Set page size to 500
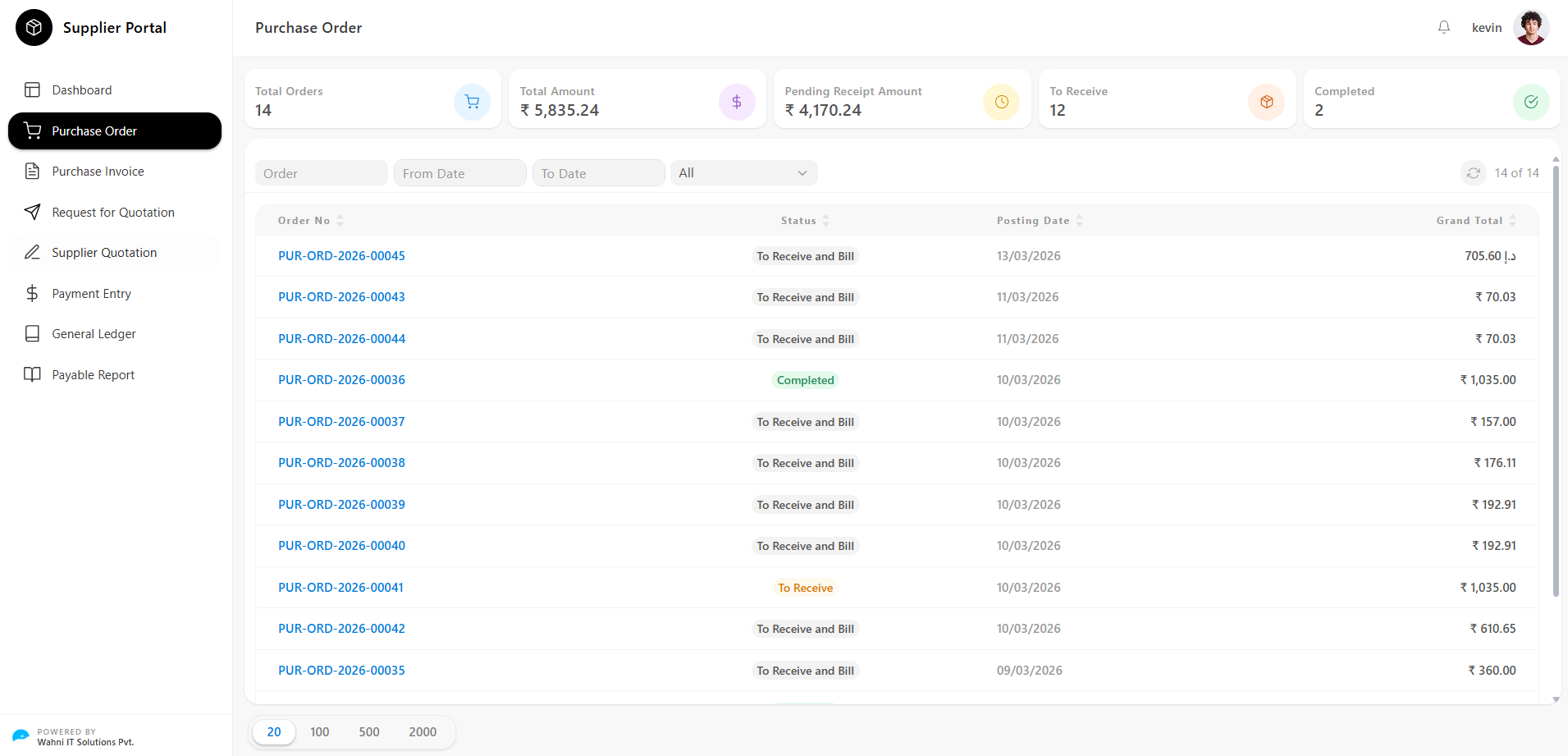The image size is (1568, 756). [x=369, y=732]
